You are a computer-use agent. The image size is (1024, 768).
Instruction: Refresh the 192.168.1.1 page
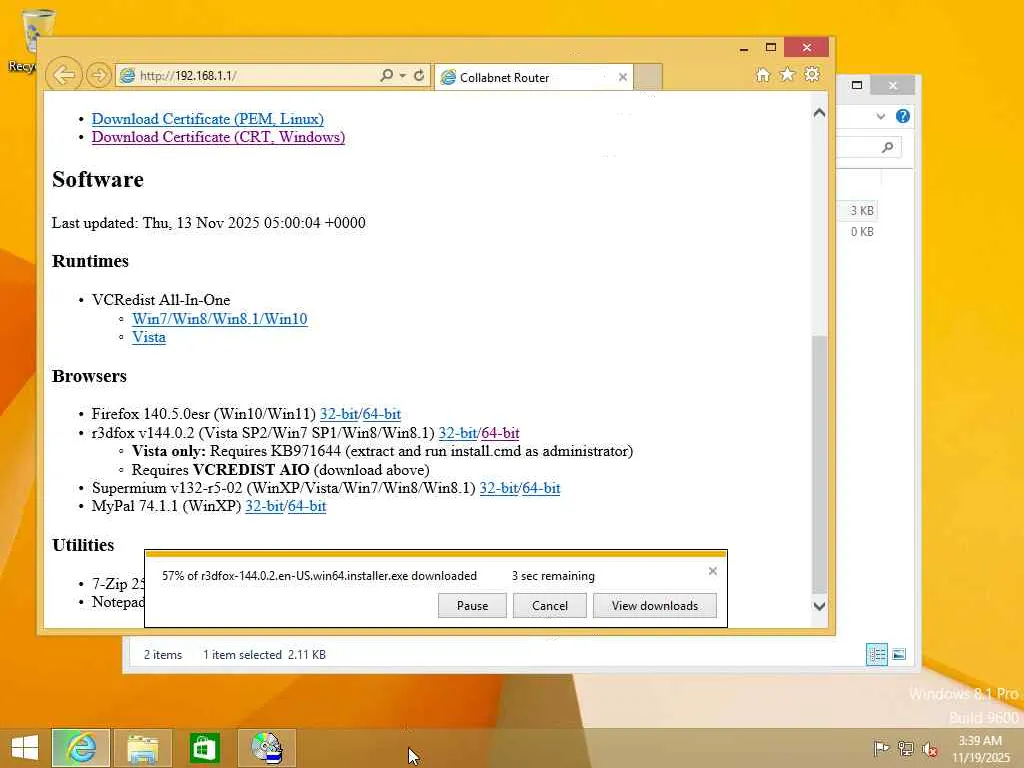pyautogui.click(x=419, y=76)
